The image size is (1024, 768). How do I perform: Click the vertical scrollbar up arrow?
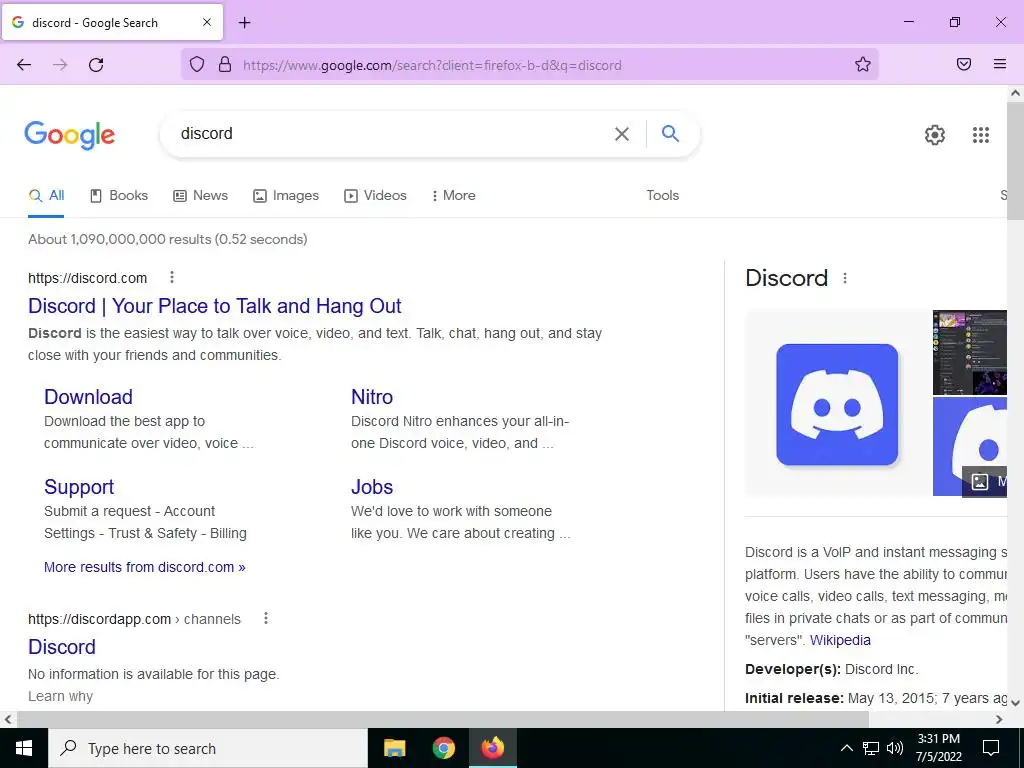(1016, 93)
